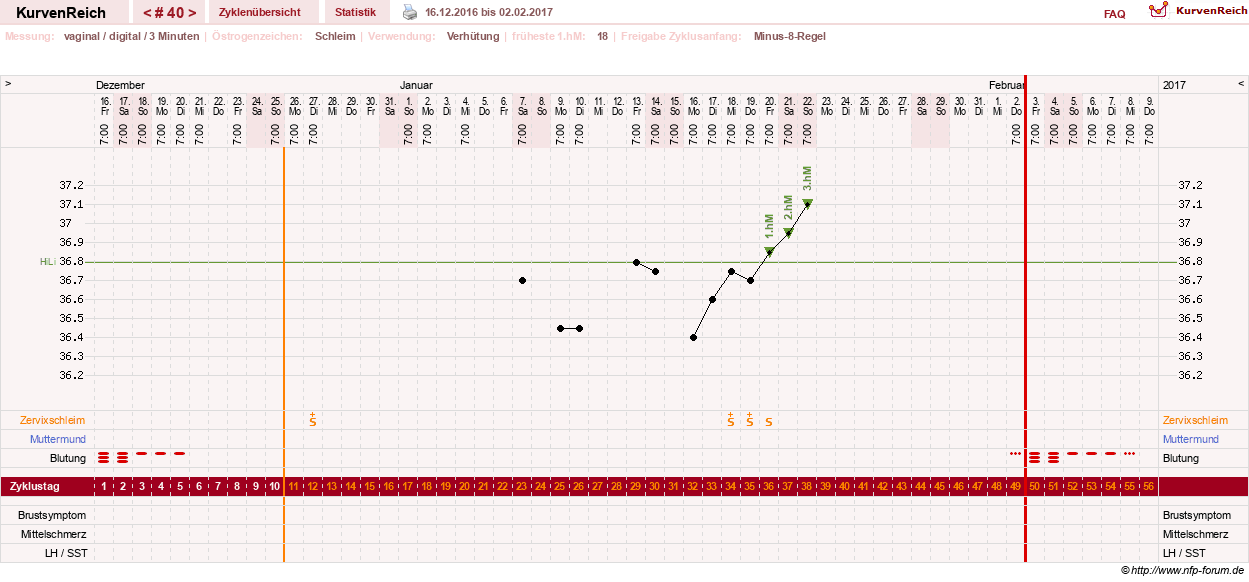Click the KurvenReich crown logo icon
This screenshot has height=582, width=1249.
click(x=1159, y=11)
